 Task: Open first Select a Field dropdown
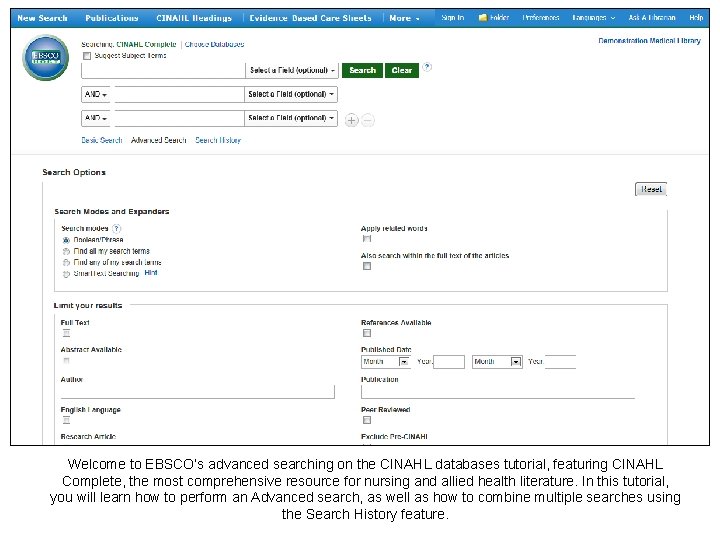(x=292, y=70)
